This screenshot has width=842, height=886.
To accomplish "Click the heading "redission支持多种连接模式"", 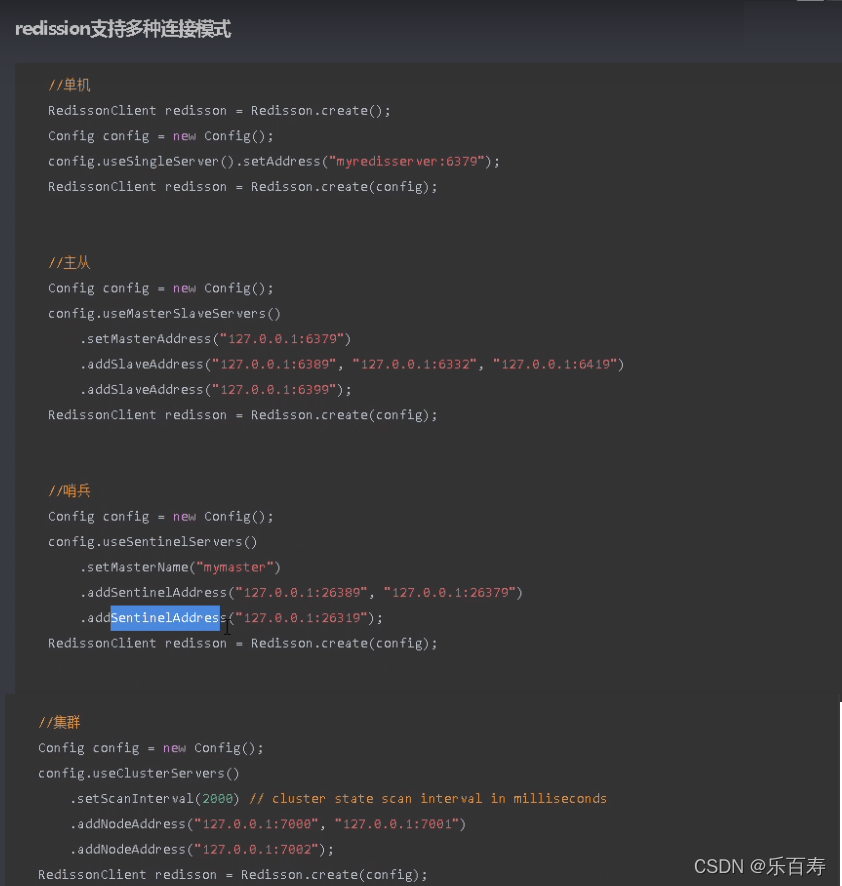I will [x=123, y=29].
